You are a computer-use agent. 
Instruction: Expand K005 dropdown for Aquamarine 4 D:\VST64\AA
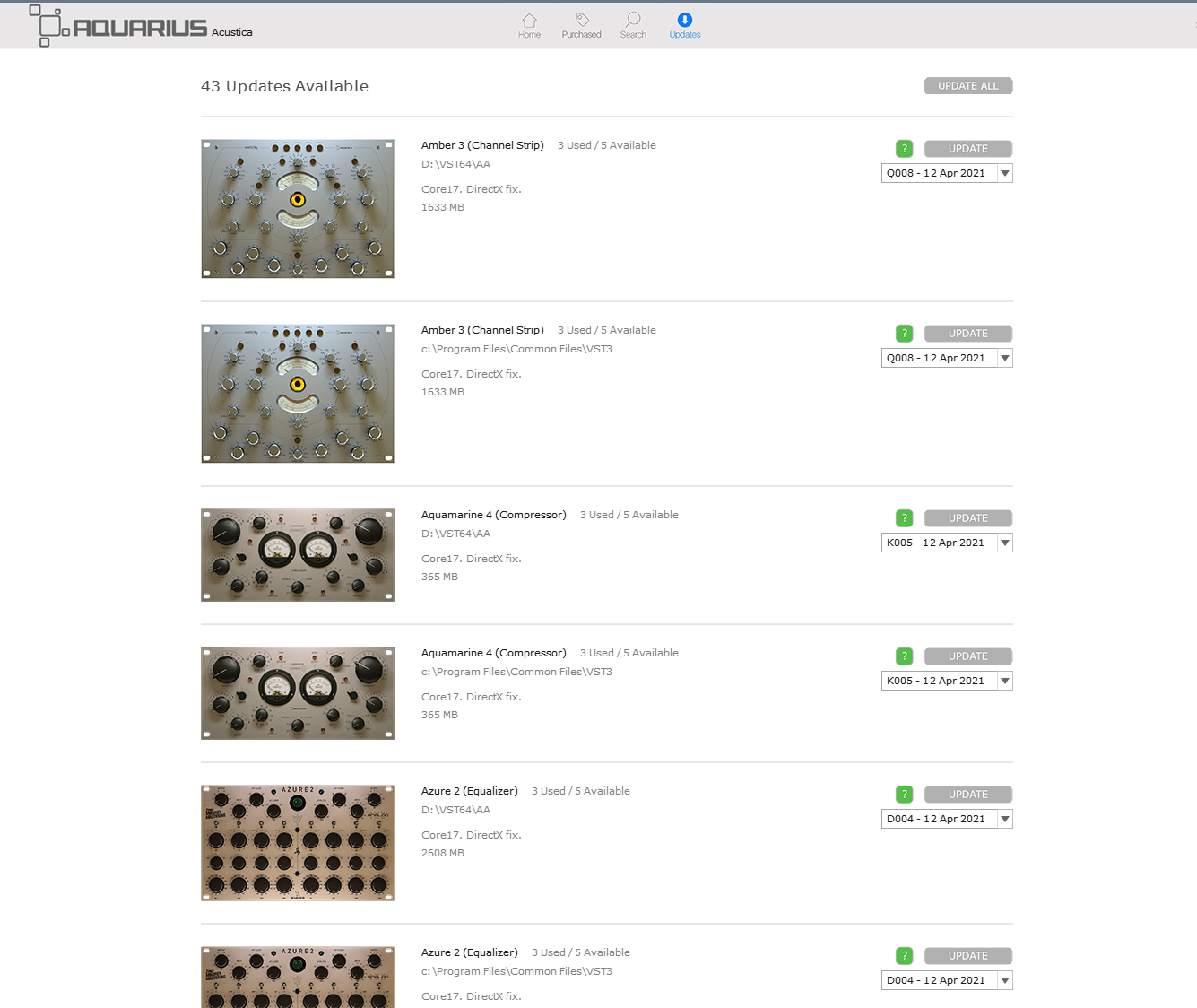click(x=947, y=543)
